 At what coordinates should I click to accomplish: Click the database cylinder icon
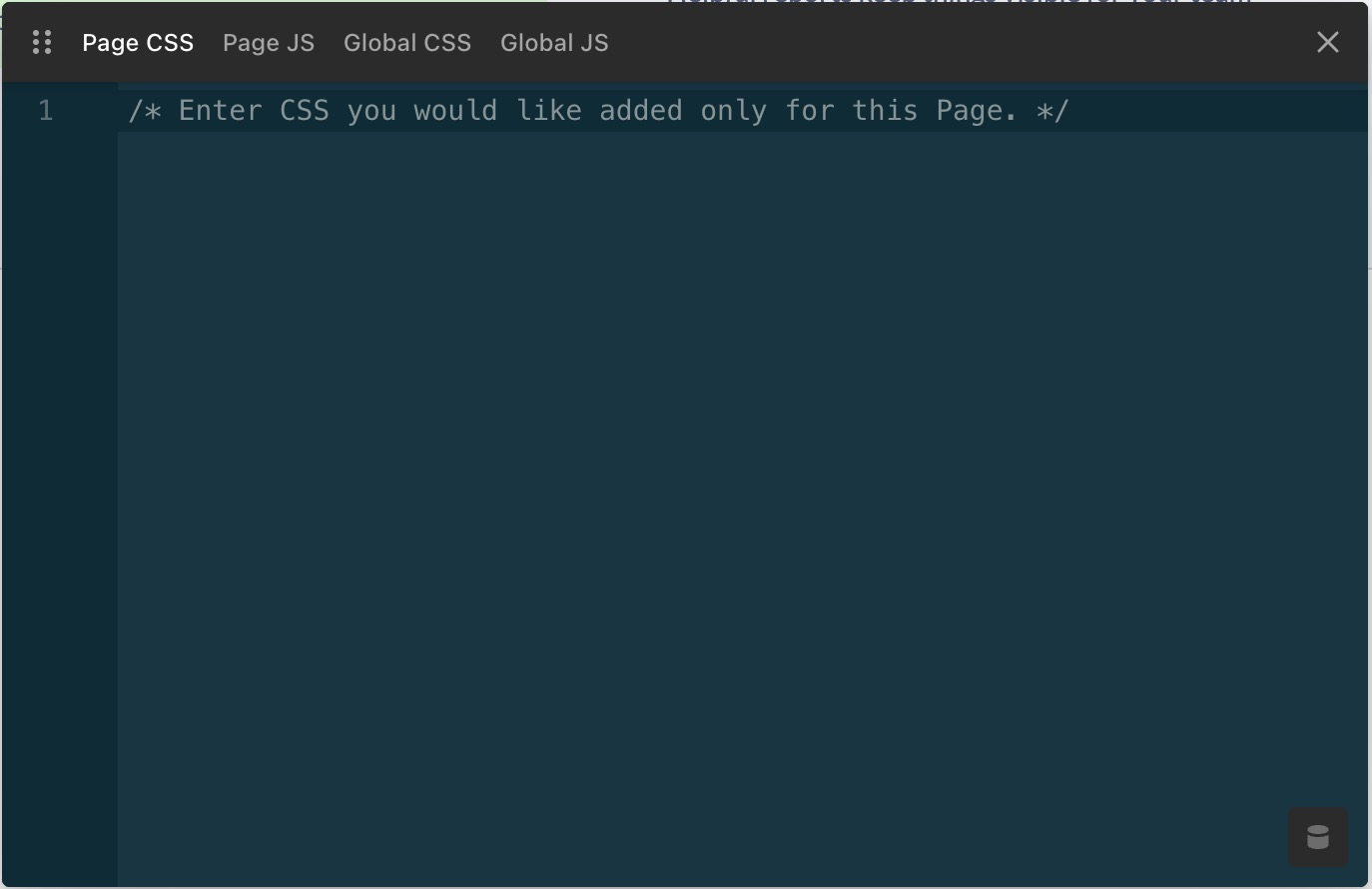pyautogui.click(x=1318, y=837)
